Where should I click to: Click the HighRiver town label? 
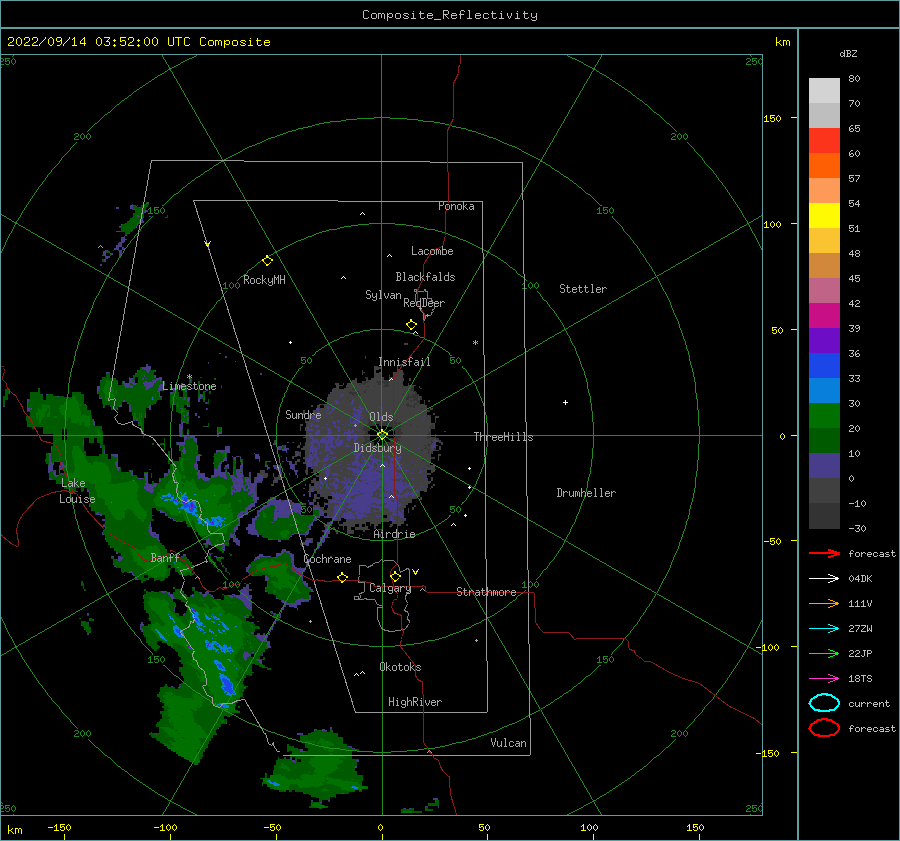pyautogui.click(x=415, y=702)
